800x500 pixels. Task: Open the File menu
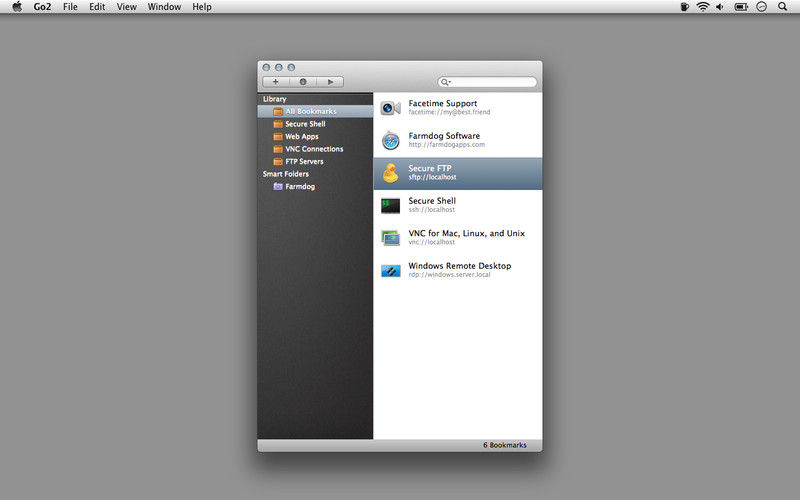(x=70, y=7)
